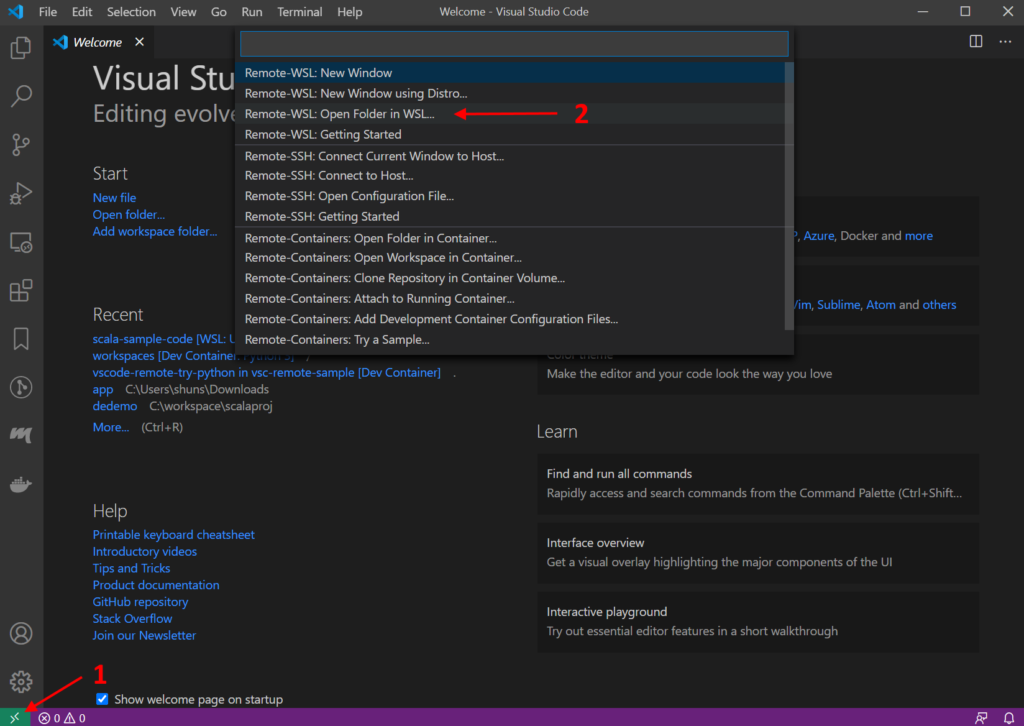
Task: Open the Source Control view
Action: (x=21, y=144)
